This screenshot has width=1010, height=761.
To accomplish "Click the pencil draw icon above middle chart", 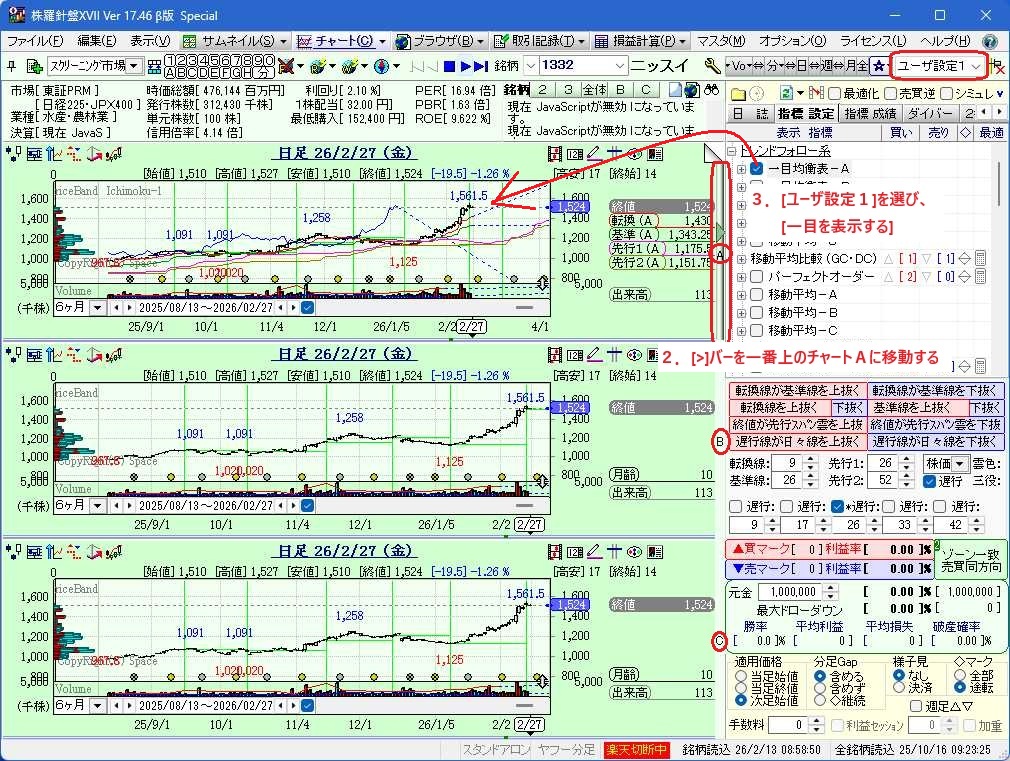I will (x=594, y=354).
